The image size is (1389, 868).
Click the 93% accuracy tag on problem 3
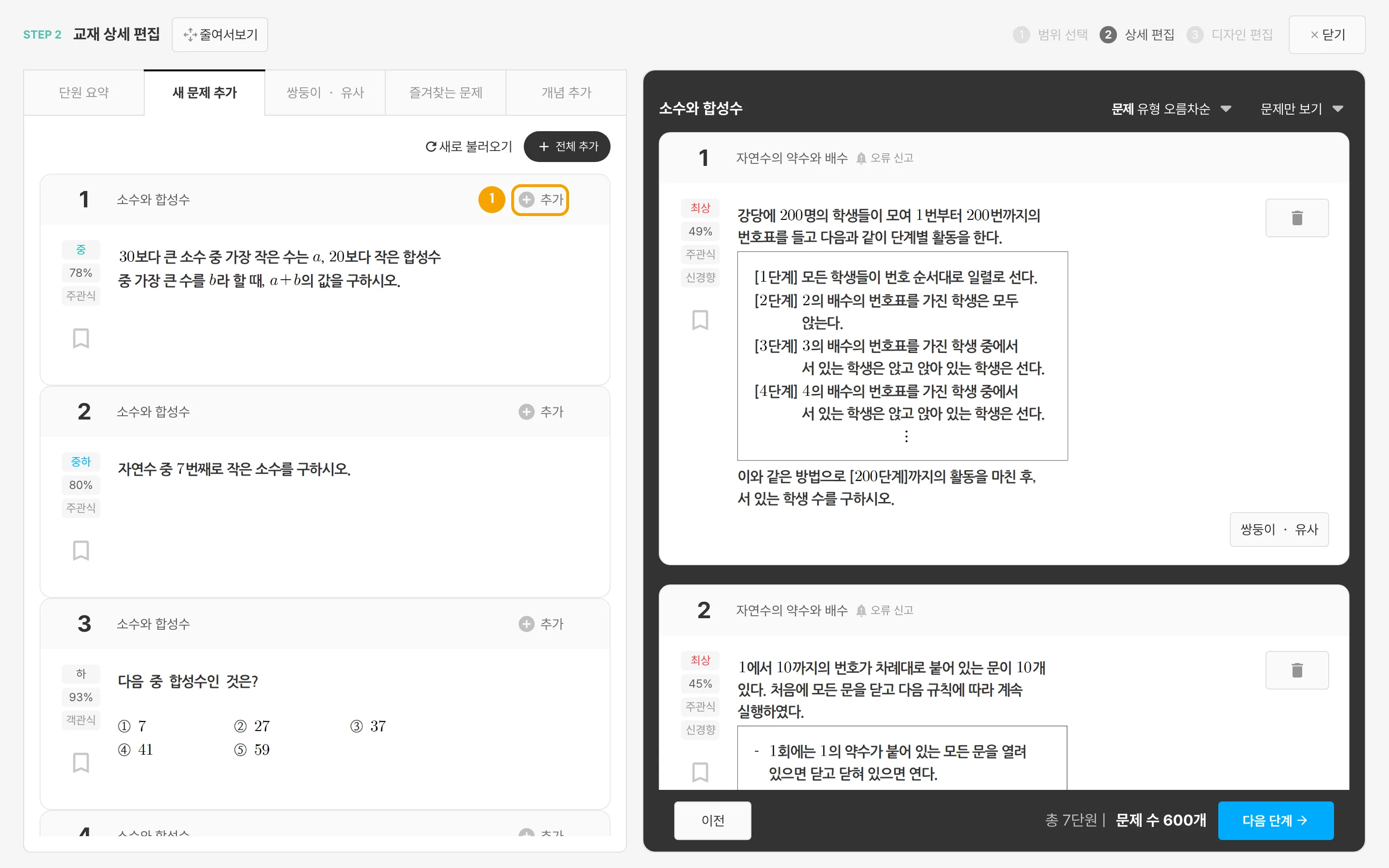click(x=81, y=697)
